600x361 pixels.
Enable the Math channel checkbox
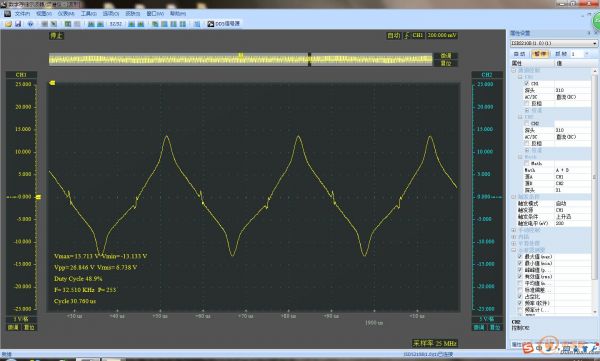(527, 163)
